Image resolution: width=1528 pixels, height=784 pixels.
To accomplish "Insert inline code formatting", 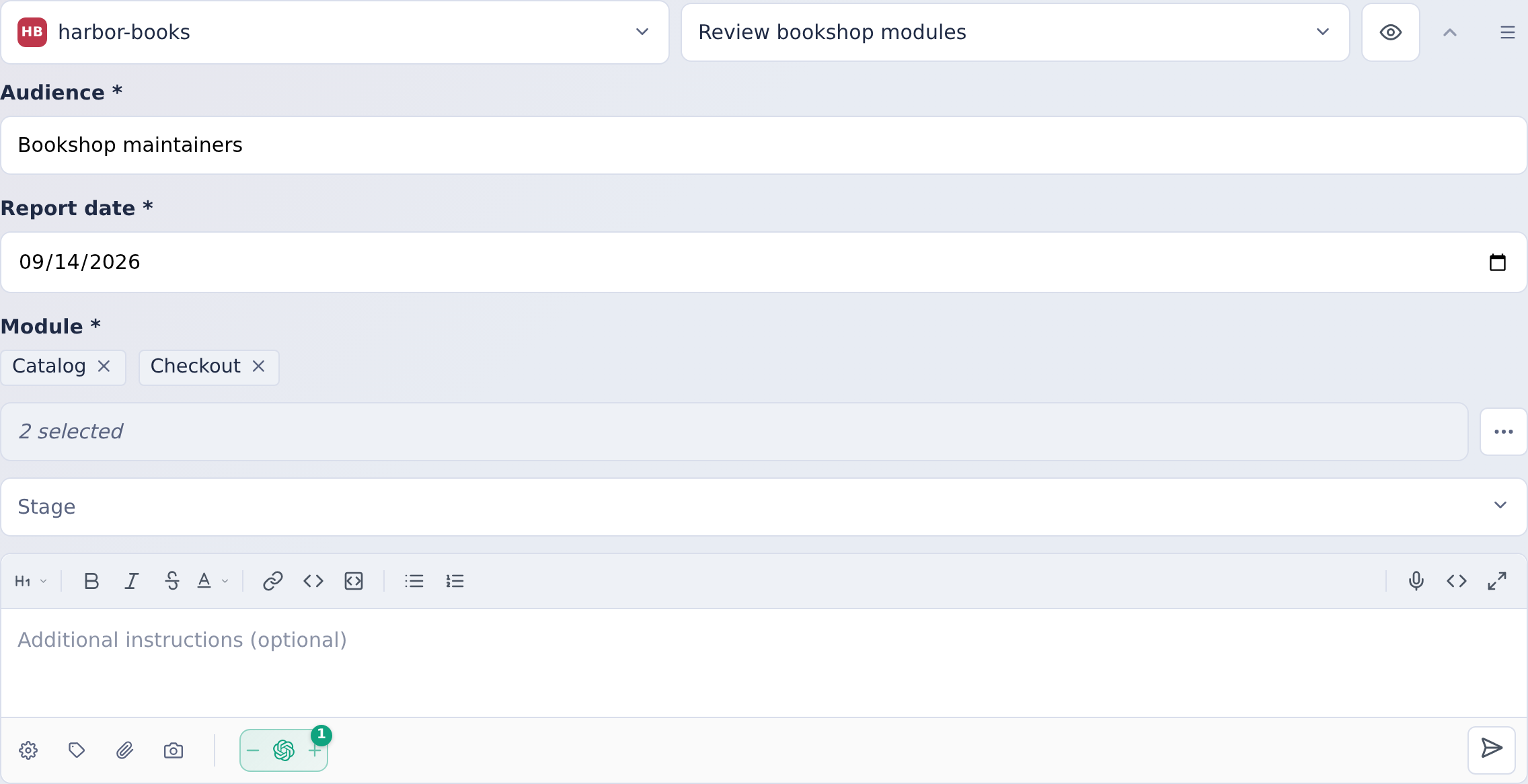I will click(313, 581).
